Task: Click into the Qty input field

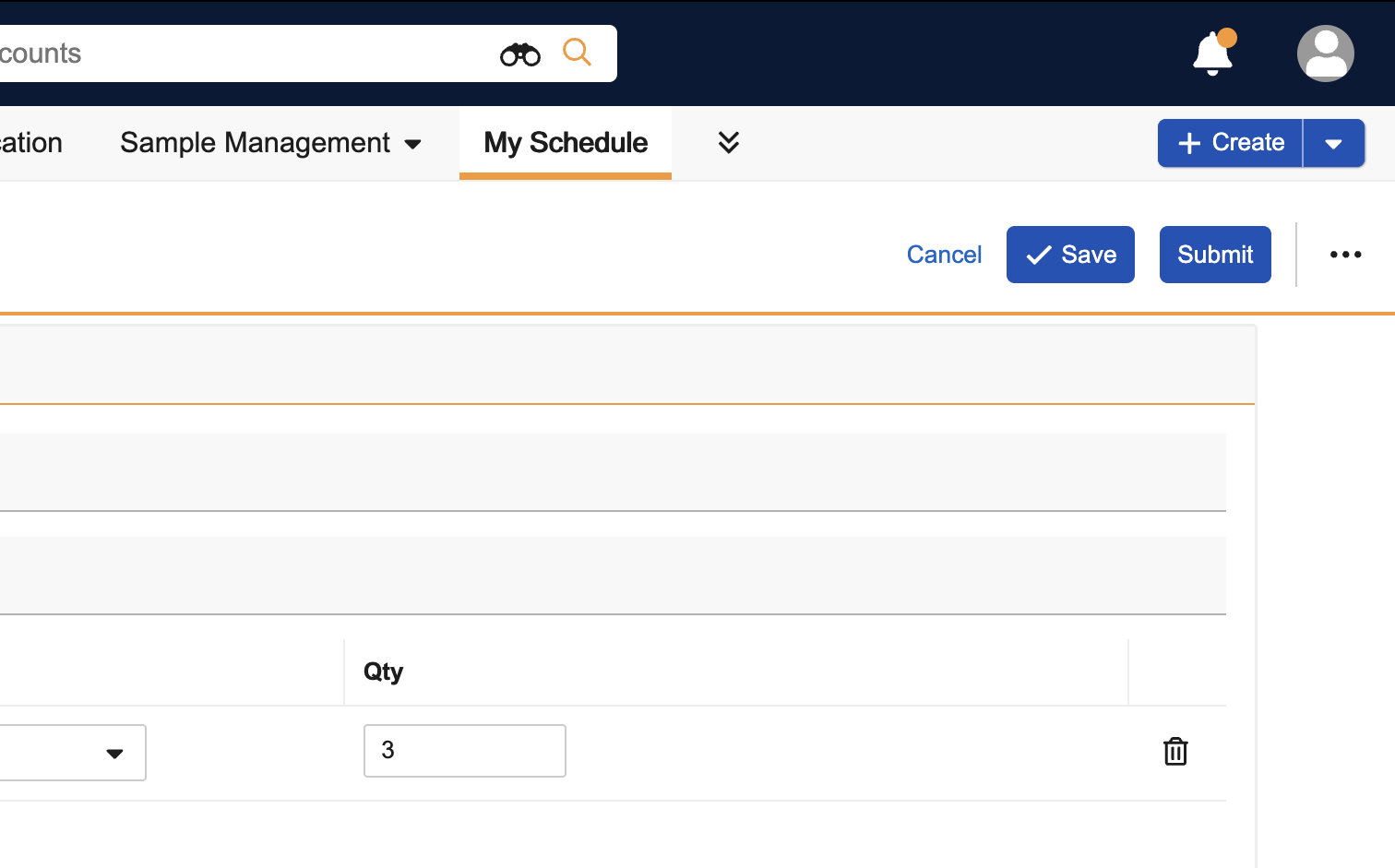Action: 464,751
